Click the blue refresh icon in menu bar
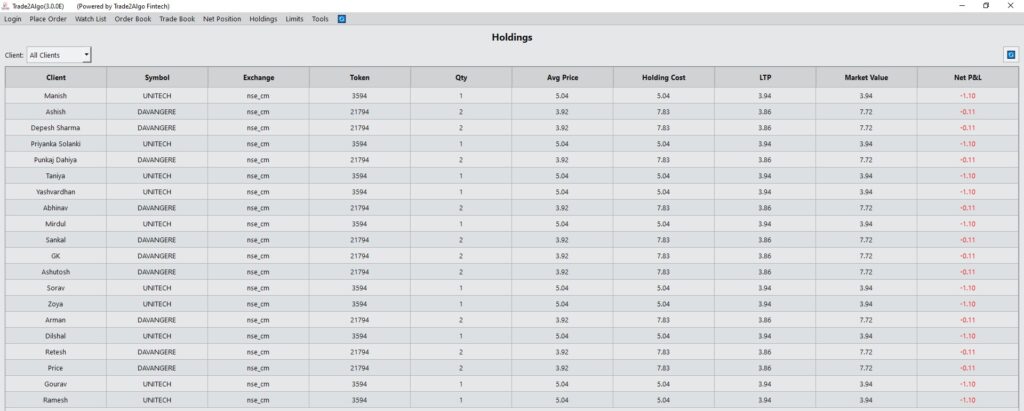1024x411 pixels. (x=342, y=19)
